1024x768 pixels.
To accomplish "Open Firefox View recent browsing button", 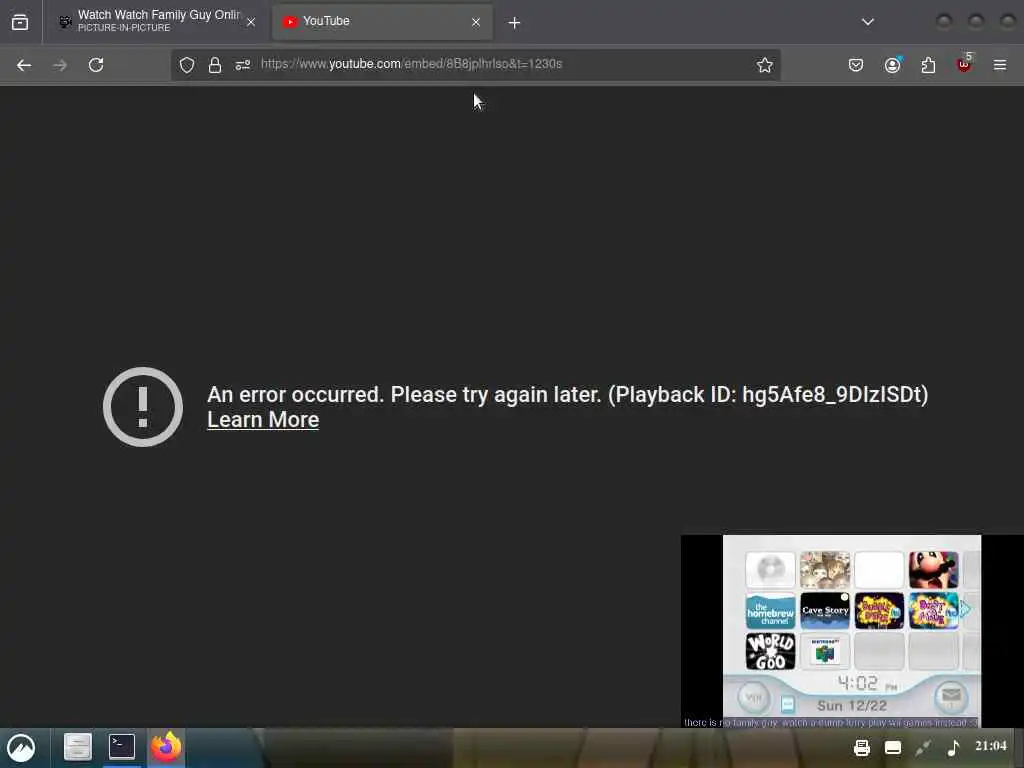I will point(20,22).
